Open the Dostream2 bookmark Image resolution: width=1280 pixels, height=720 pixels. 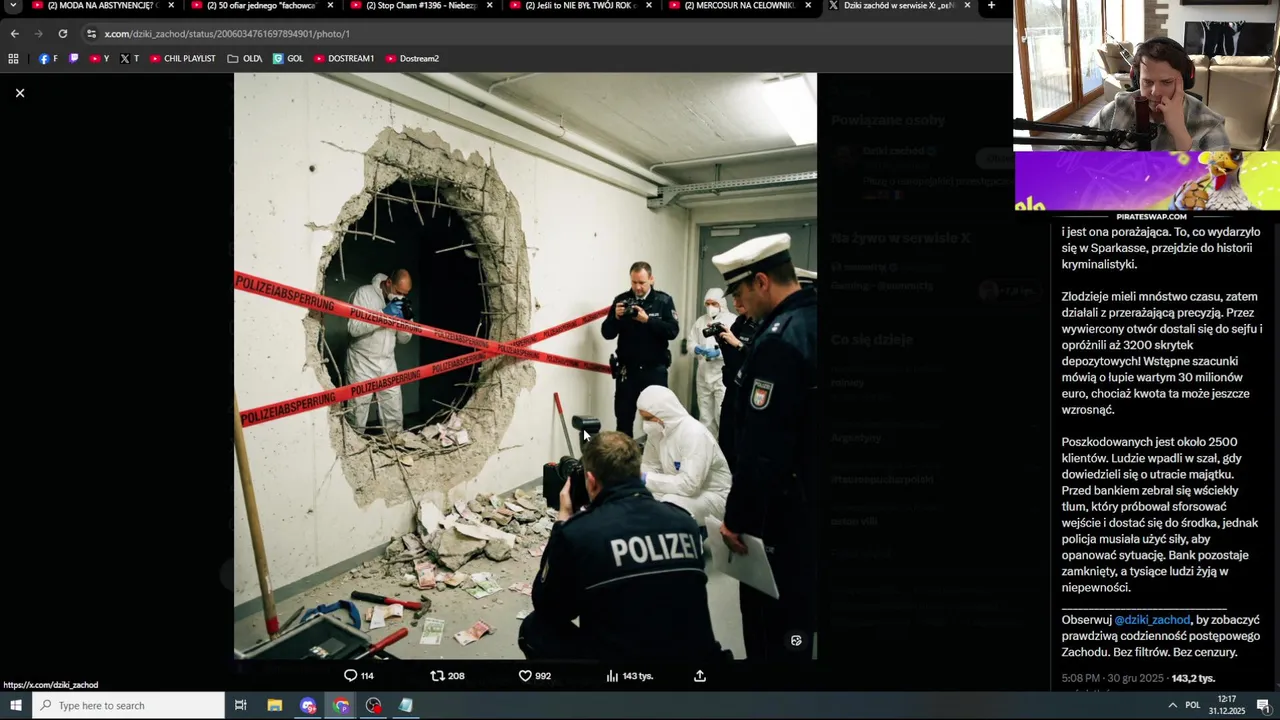412,59
